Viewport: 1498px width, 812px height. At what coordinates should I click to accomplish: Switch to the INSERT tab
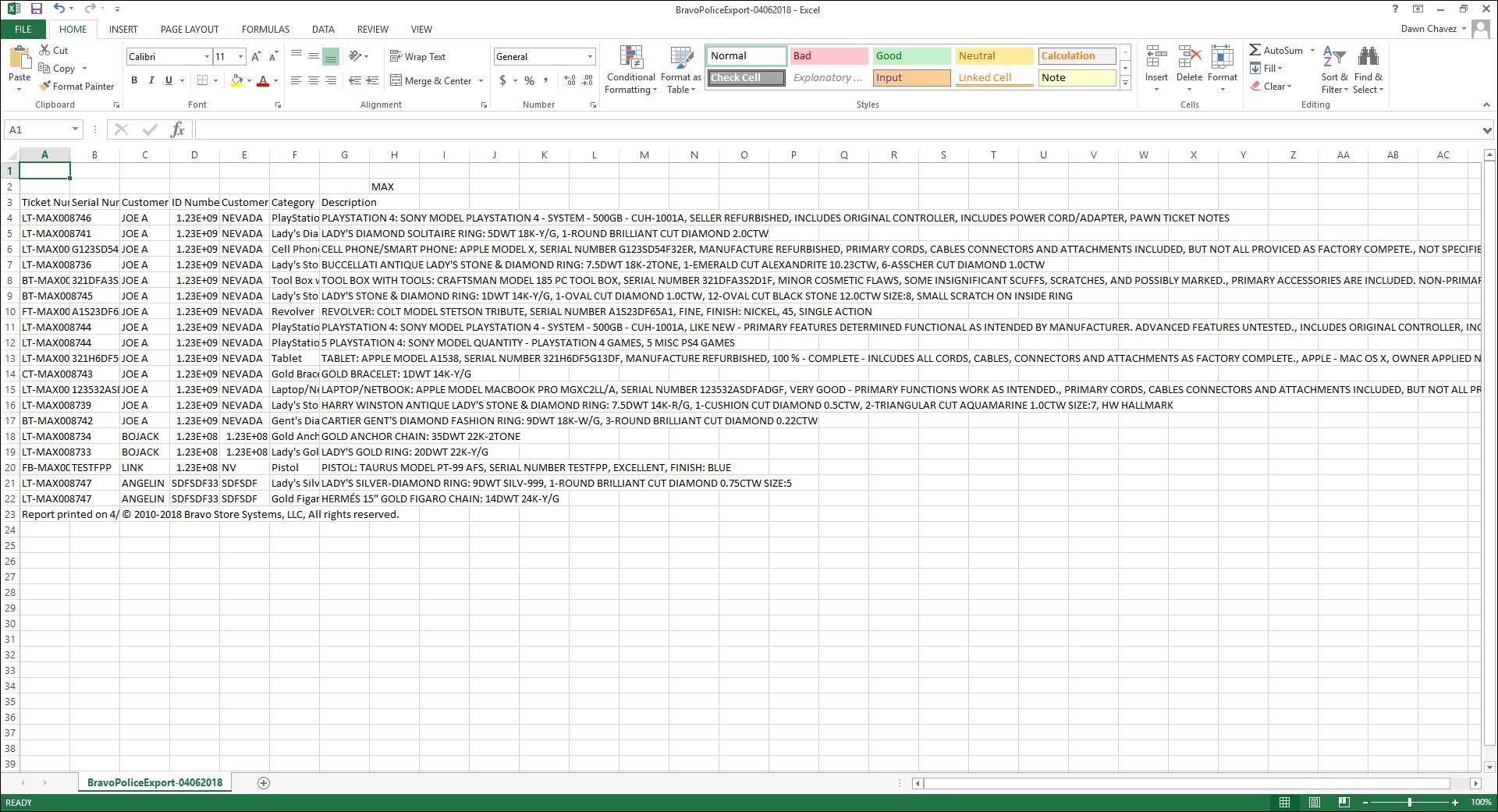point(123,29)
